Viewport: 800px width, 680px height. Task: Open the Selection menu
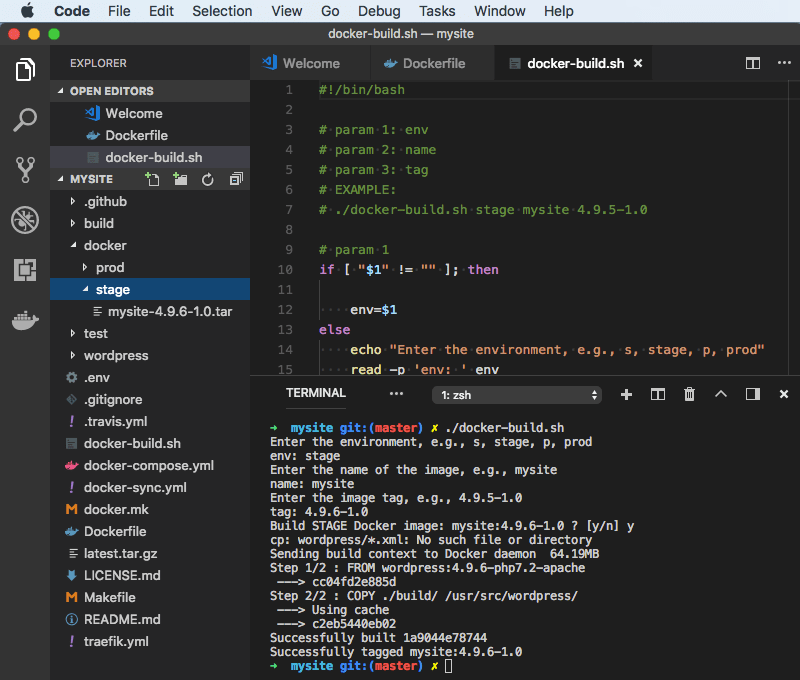click(x=222, y=11)
